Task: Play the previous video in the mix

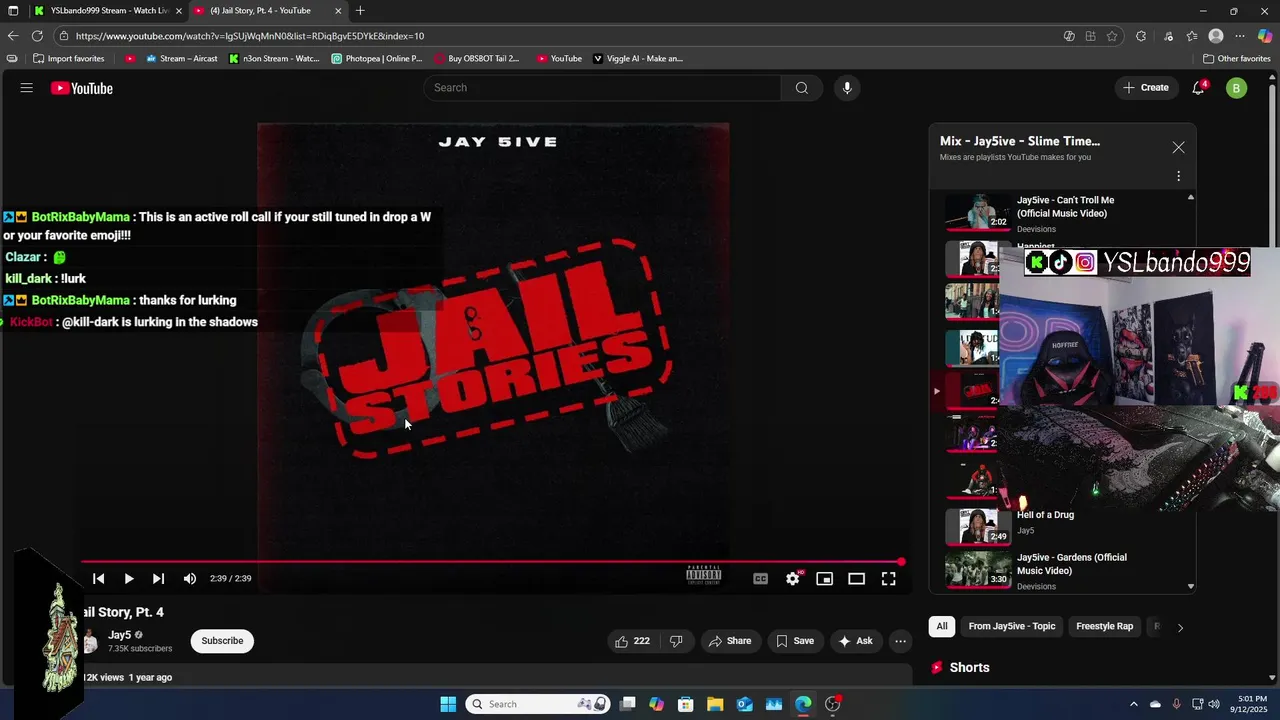Action: coord(98,578)
